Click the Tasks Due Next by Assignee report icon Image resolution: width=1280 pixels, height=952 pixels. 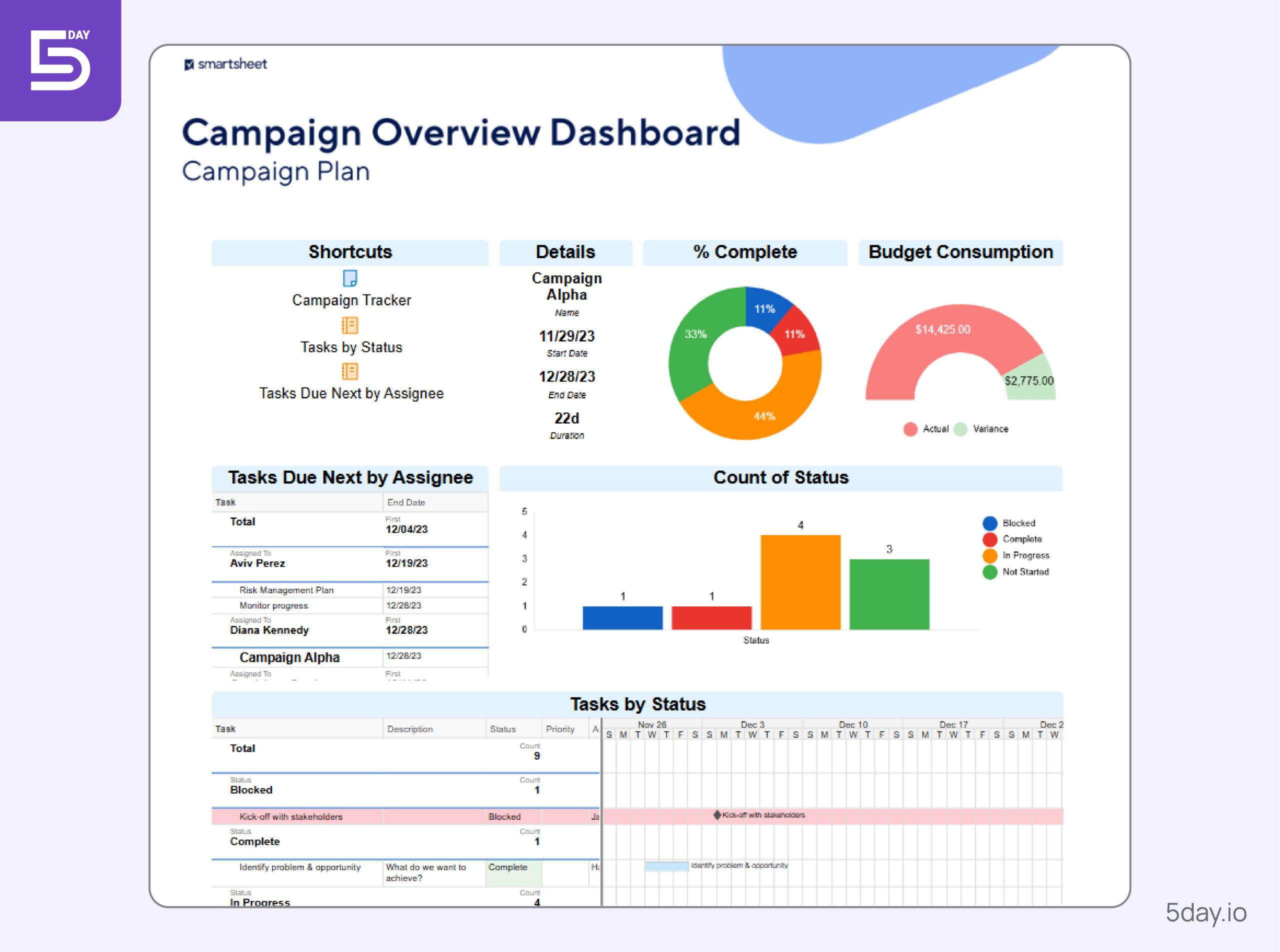click(350, 371)
